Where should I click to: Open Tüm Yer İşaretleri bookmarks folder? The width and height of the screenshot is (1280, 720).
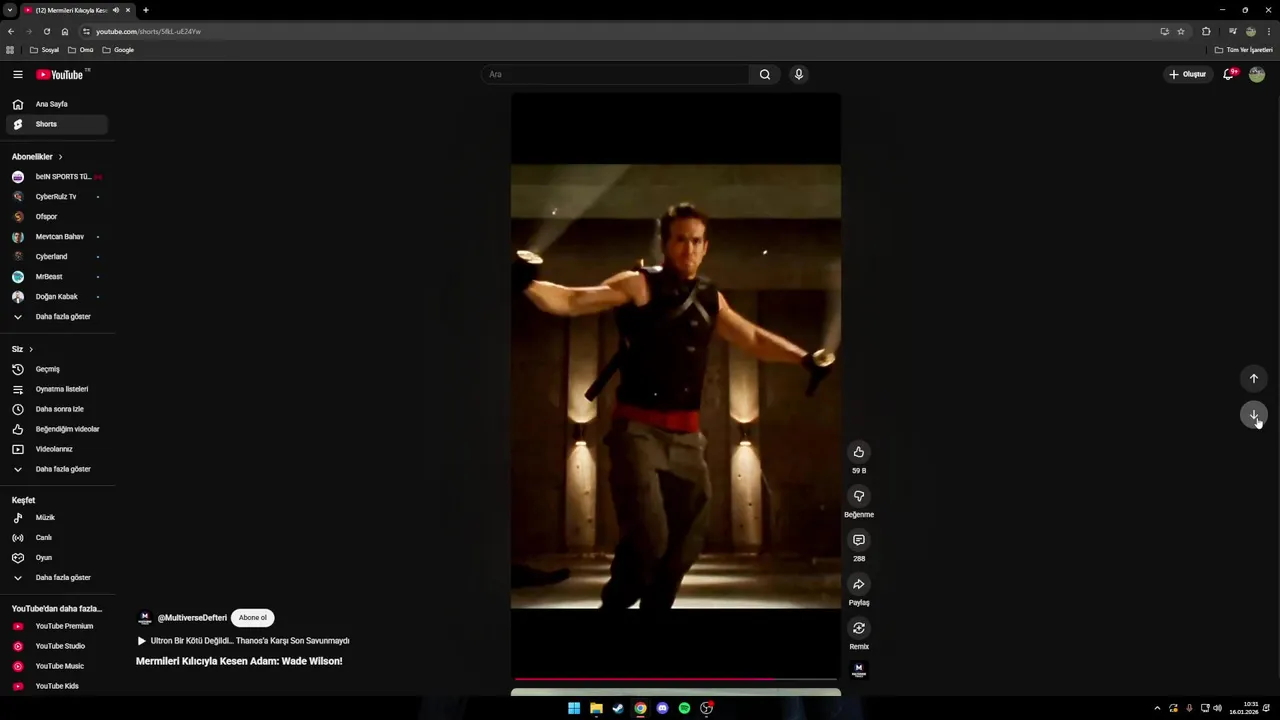tap(1244, 50)
